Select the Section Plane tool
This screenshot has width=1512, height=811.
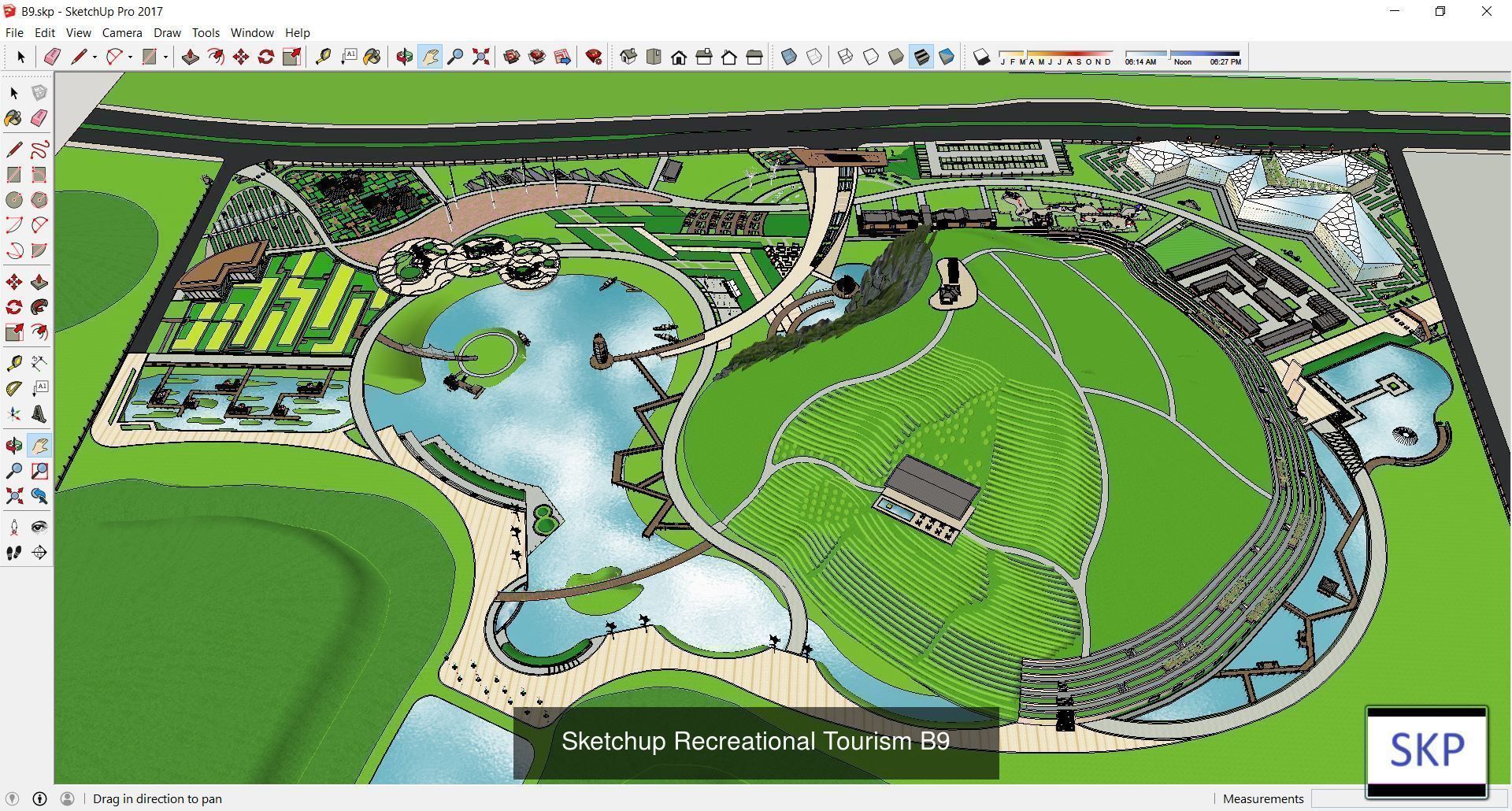coord(39,553)
